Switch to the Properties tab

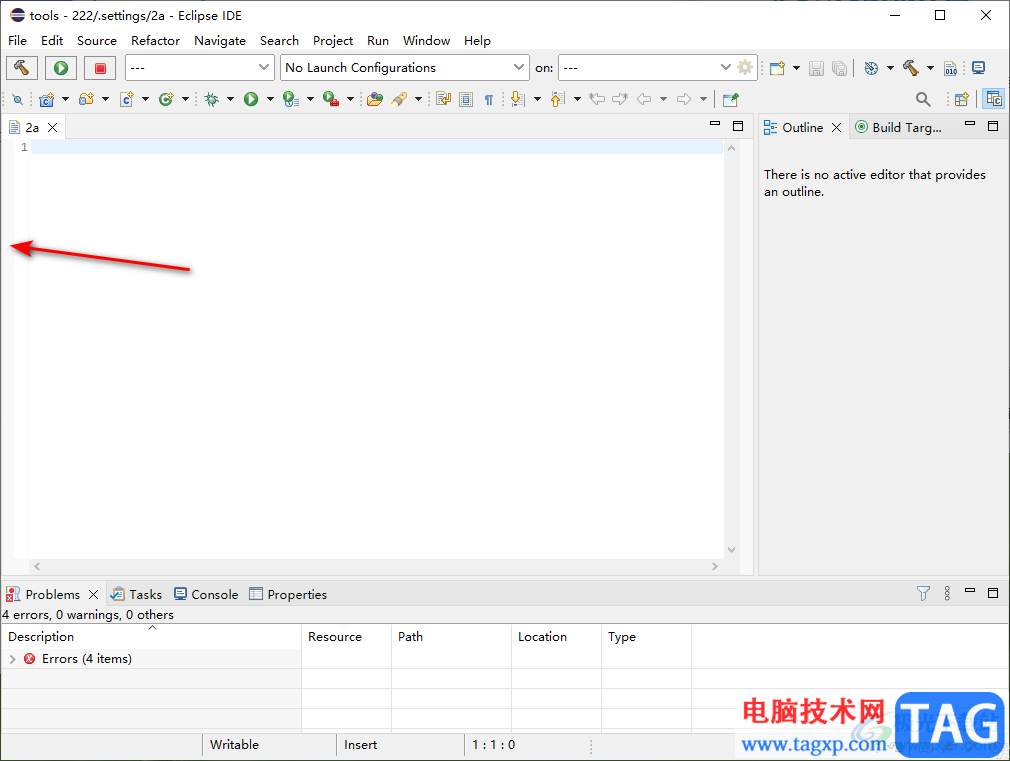[x=288, y=594]
